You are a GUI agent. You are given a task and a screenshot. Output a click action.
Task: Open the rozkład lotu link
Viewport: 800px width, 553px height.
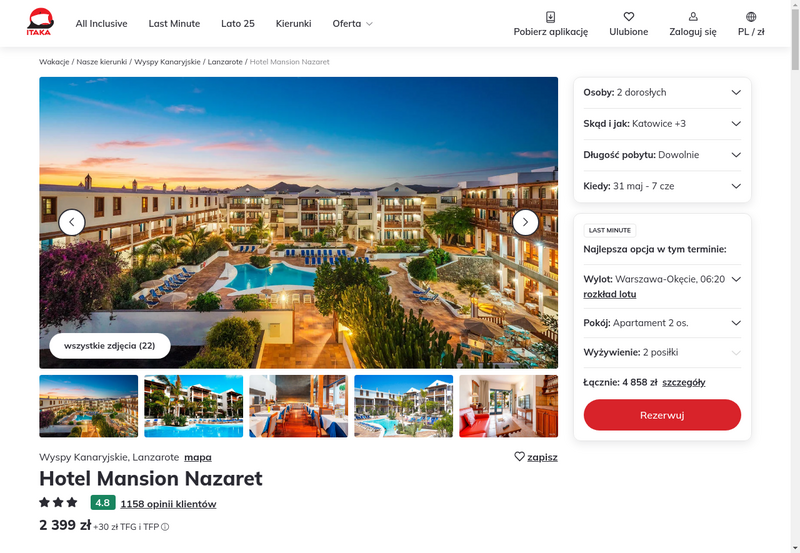[x=610, y=294]
